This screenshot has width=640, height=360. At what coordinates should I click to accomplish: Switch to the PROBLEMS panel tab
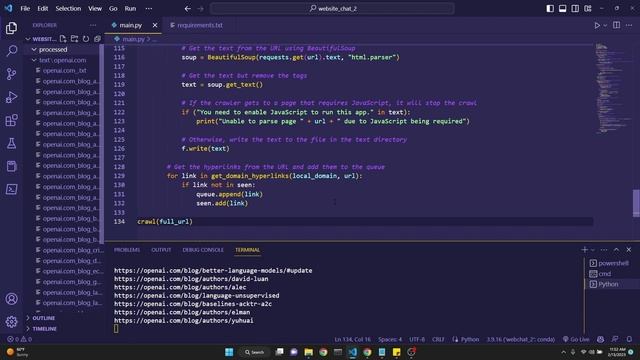click(x=127, y=249)
